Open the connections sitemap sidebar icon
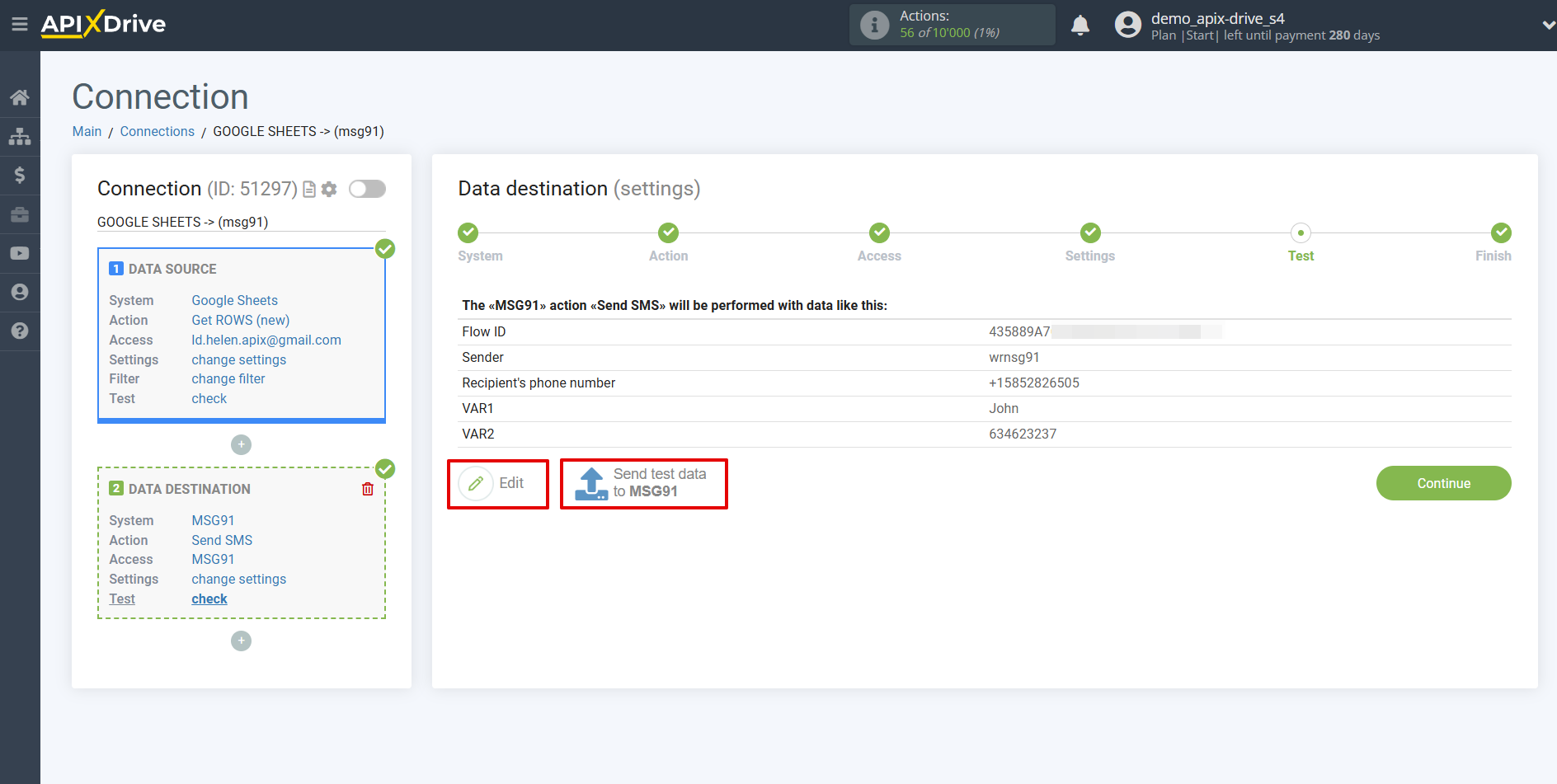Screen dimensions: 1557x784 point(20,136)
